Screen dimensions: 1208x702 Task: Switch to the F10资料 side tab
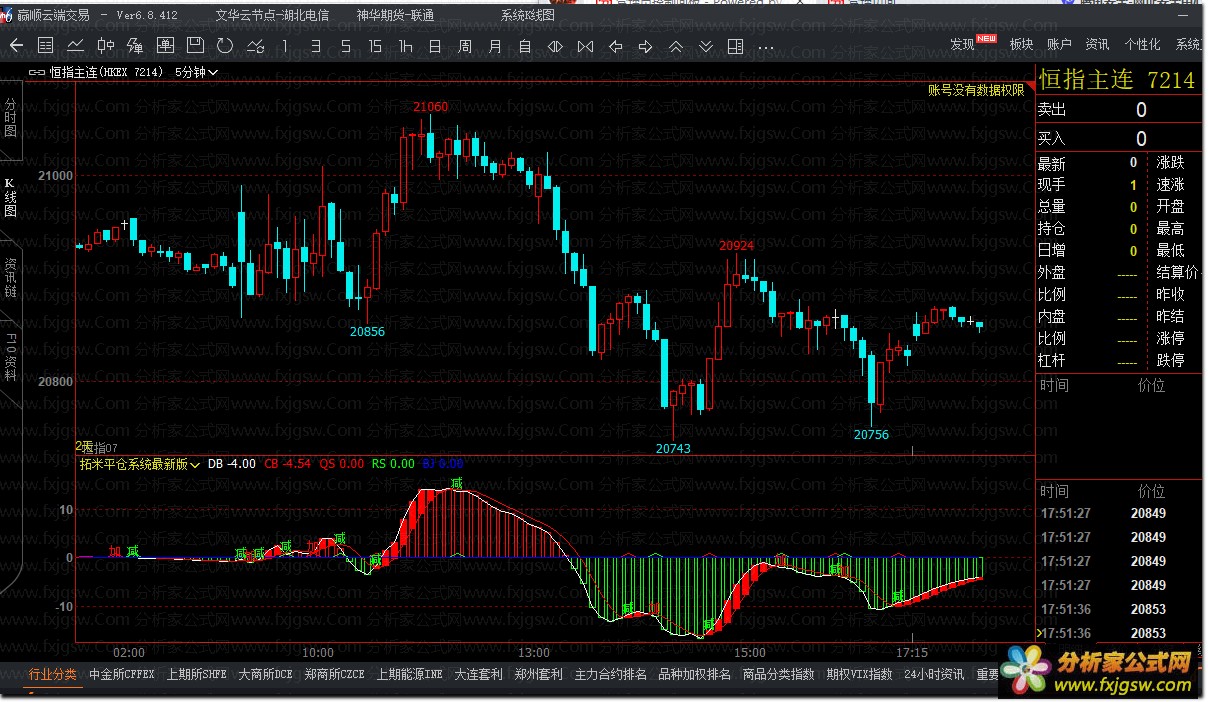click(10, 357)
